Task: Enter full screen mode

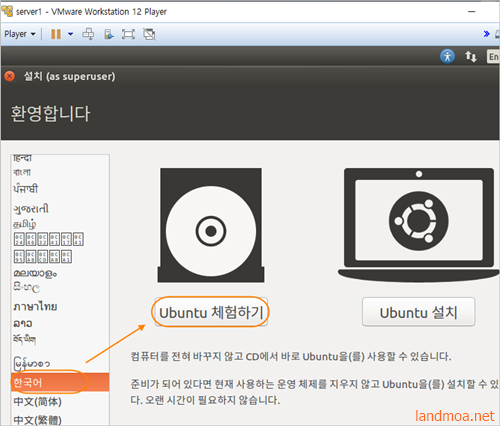Action: point(128,34)
